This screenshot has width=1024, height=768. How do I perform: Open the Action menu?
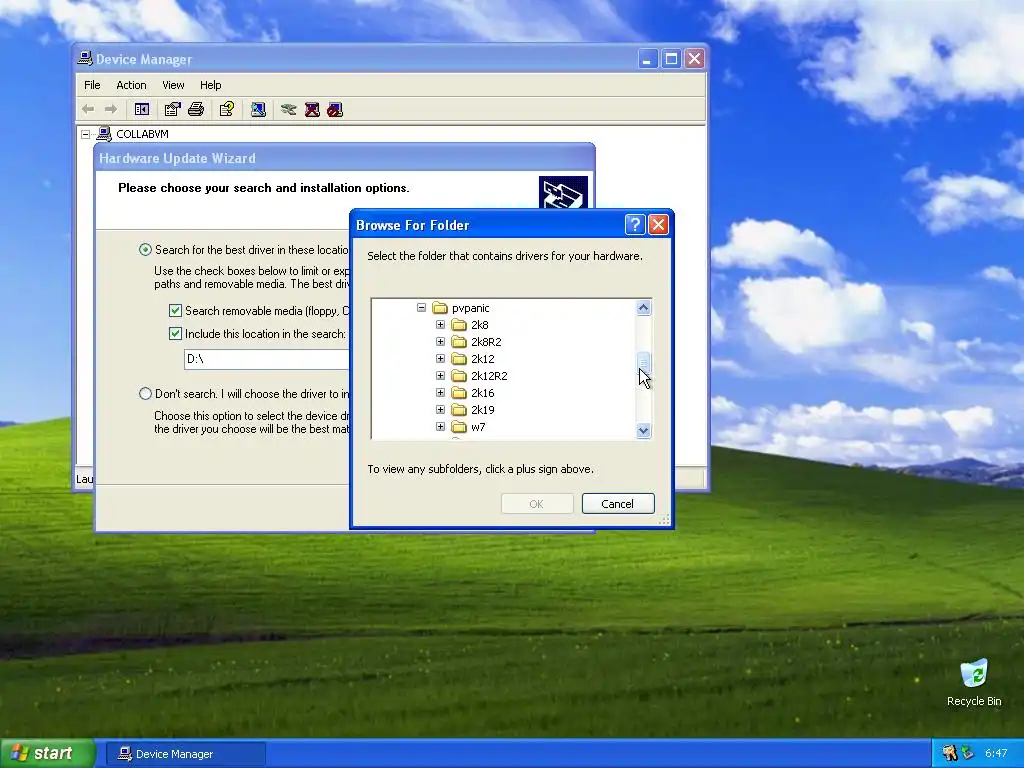tap(131, 85)
